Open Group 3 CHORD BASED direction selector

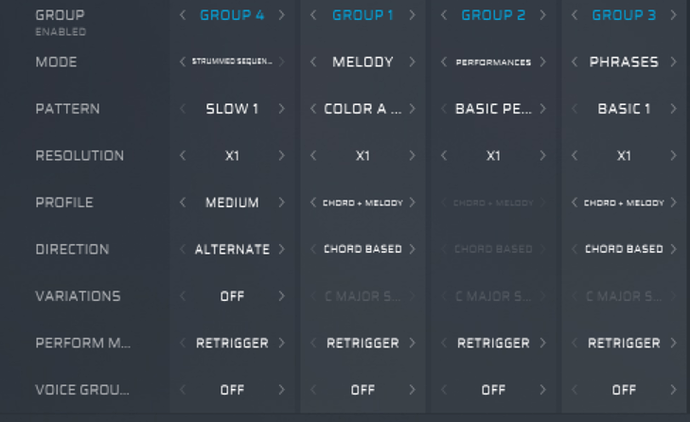624,249
